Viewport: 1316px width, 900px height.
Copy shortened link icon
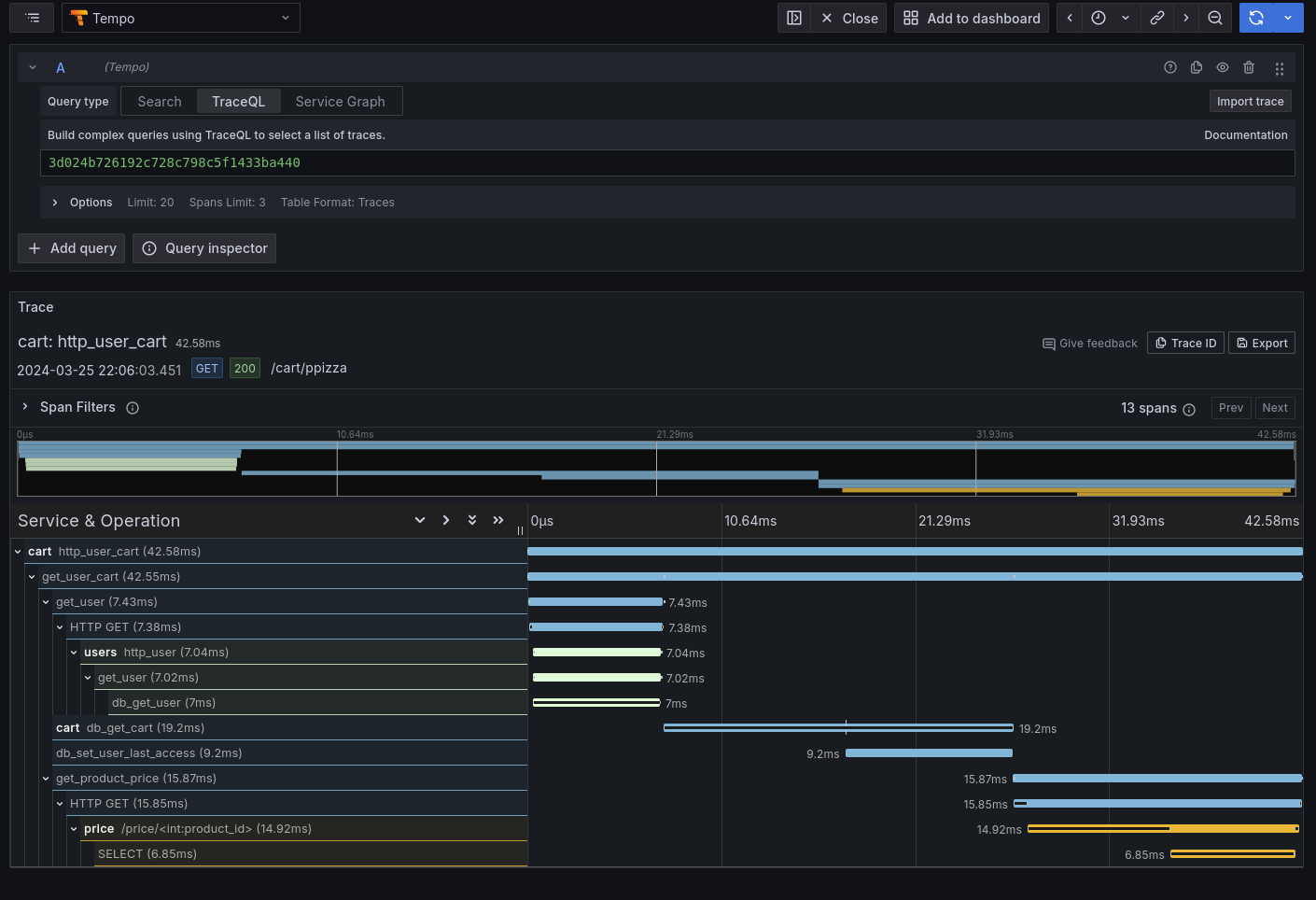point(1157,18)
